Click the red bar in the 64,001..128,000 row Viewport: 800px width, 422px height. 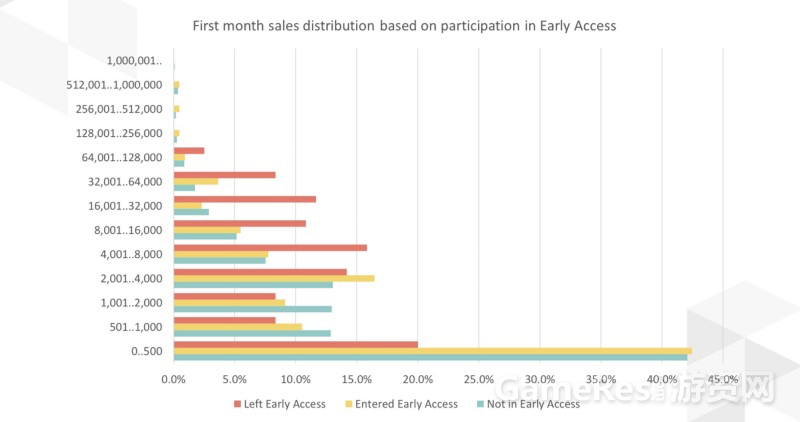point(189,151)
